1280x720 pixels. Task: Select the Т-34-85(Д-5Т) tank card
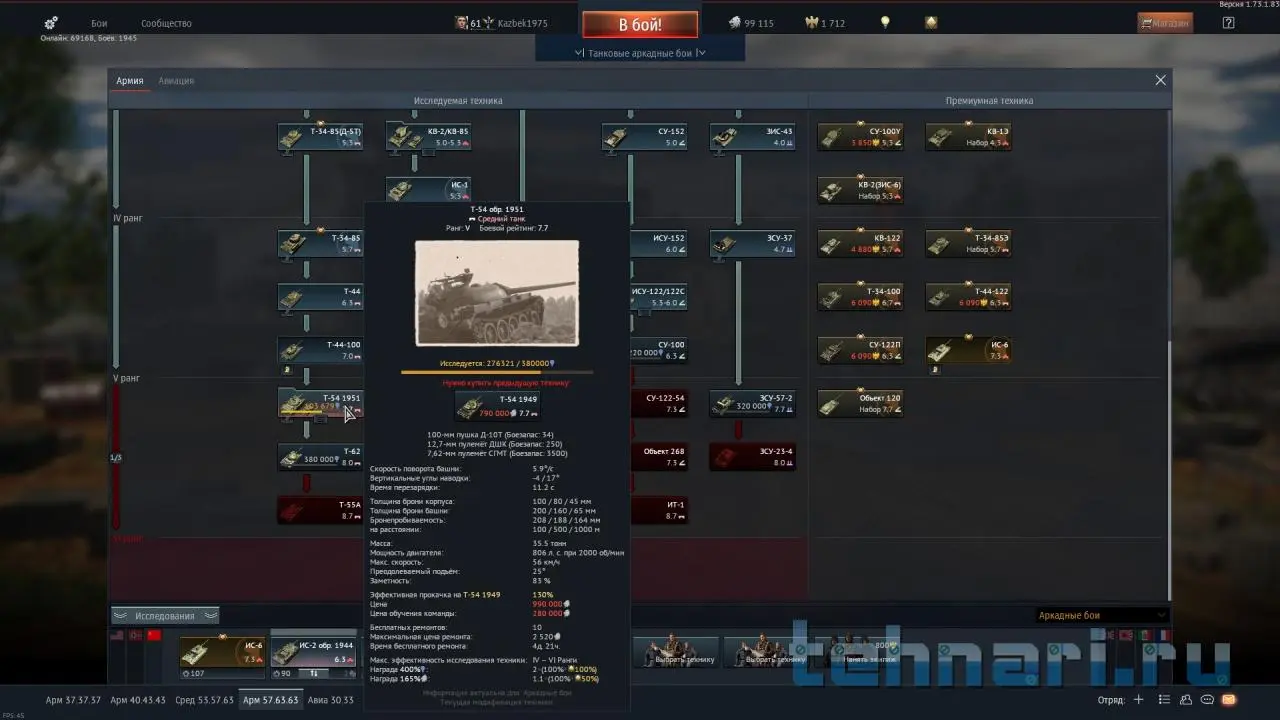coord(320,137)
